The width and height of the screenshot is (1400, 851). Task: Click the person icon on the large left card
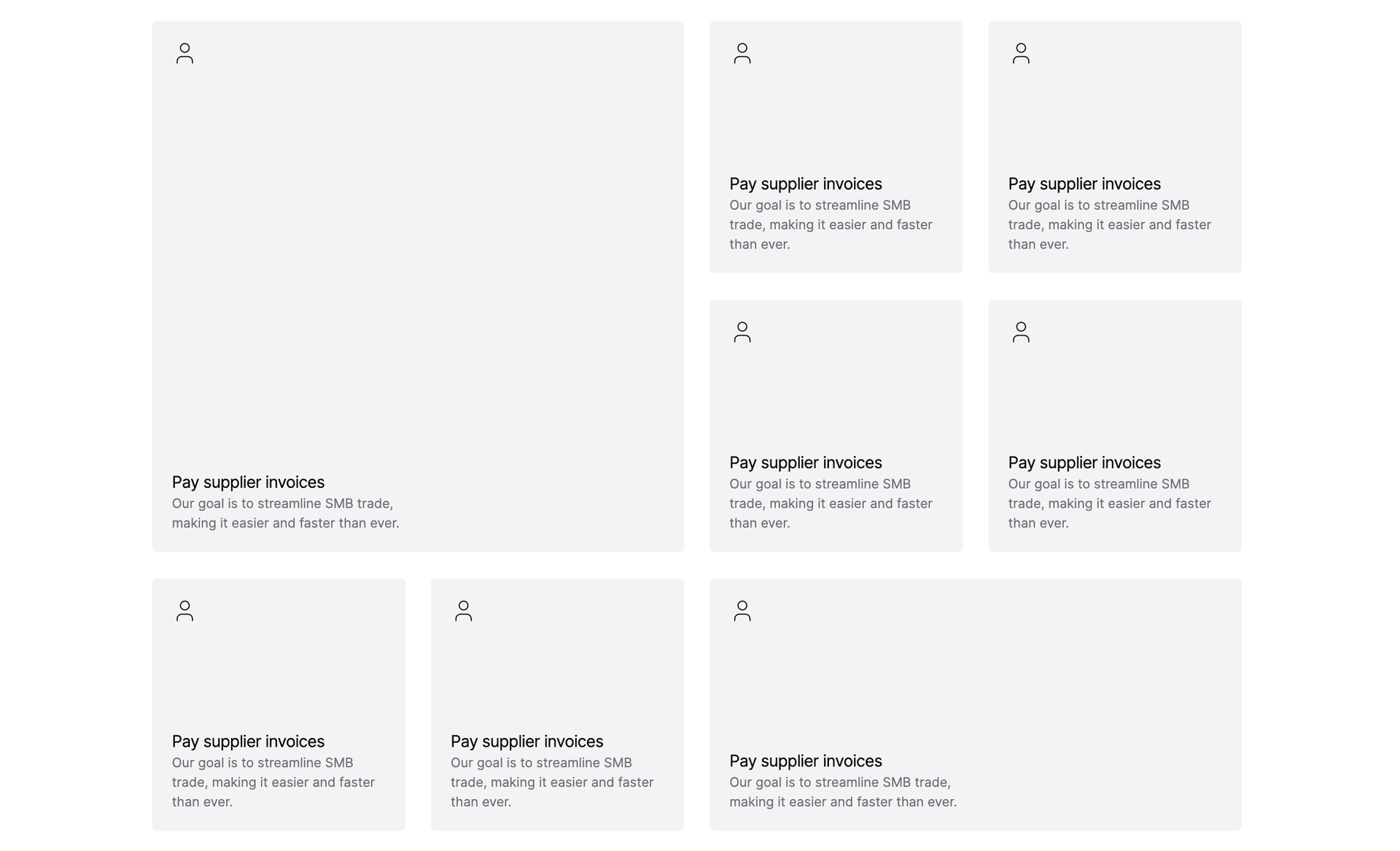(184, 53)
